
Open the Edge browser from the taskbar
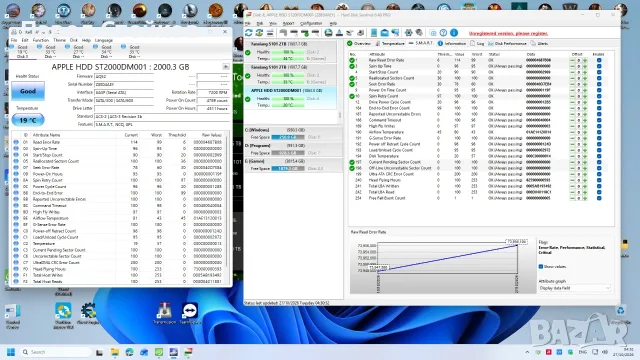point(129,352)
